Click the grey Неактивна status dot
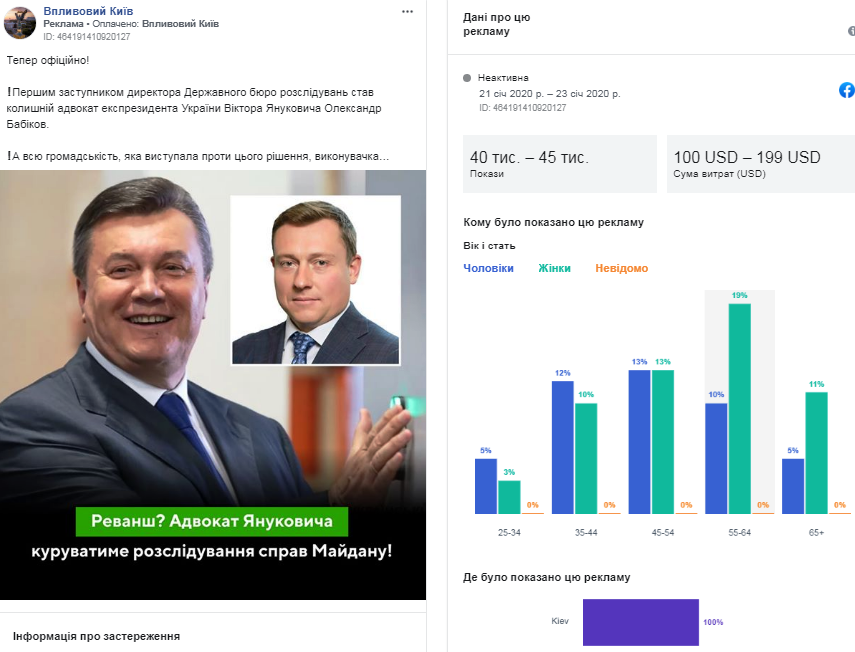The image size is (855, 652). (467, 77)
